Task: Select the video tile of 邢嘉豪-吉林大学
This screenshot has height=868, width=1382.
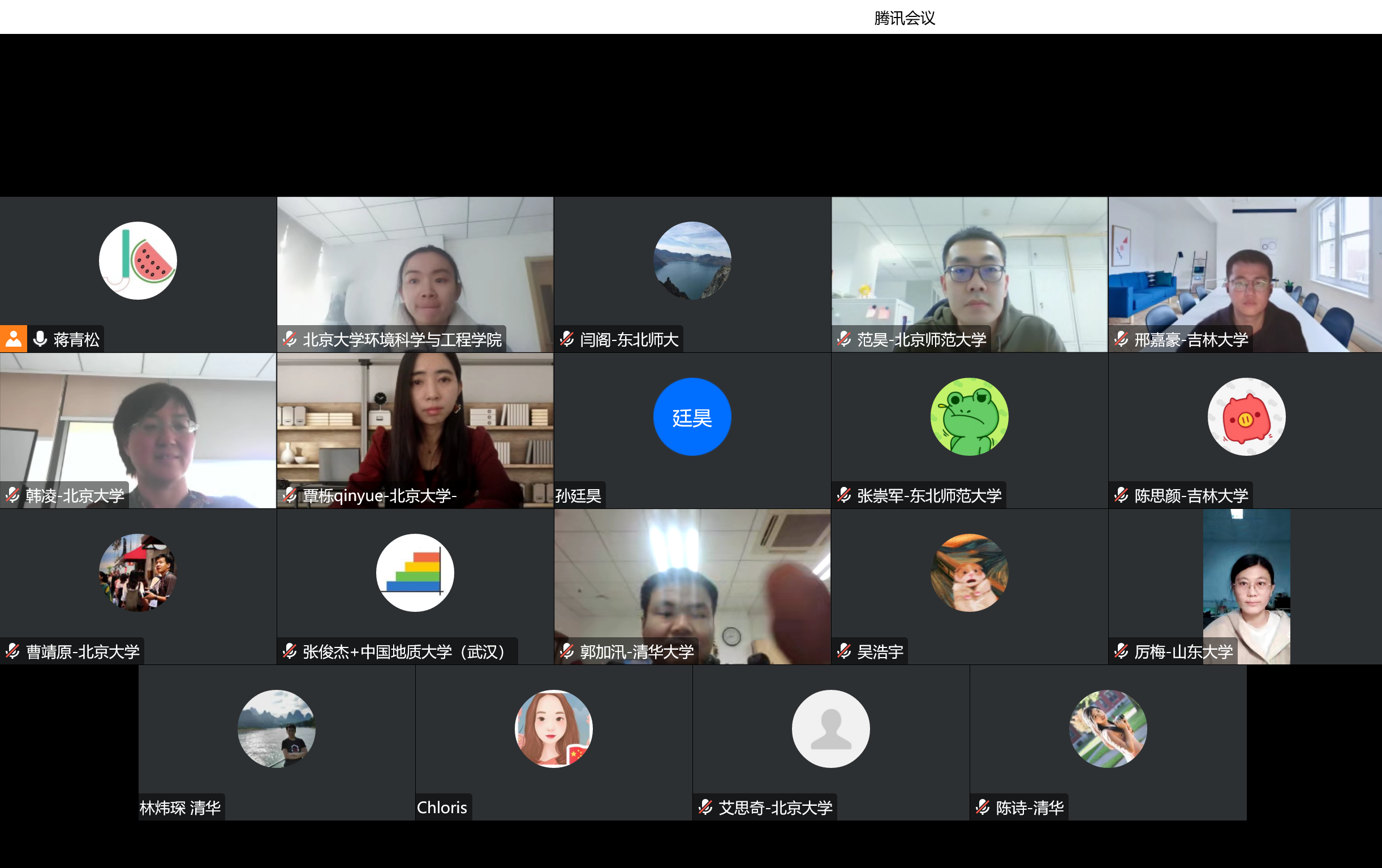Action: [x=1246, y=274]
